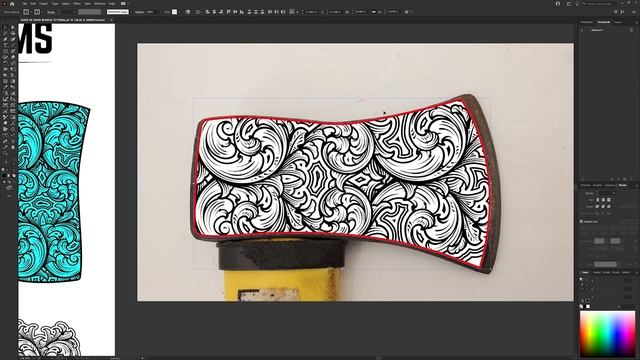Open the Align To dropdown in the control bar
Image resolution: width=640 pixels, height=360 pixels.
click(198, 12)
